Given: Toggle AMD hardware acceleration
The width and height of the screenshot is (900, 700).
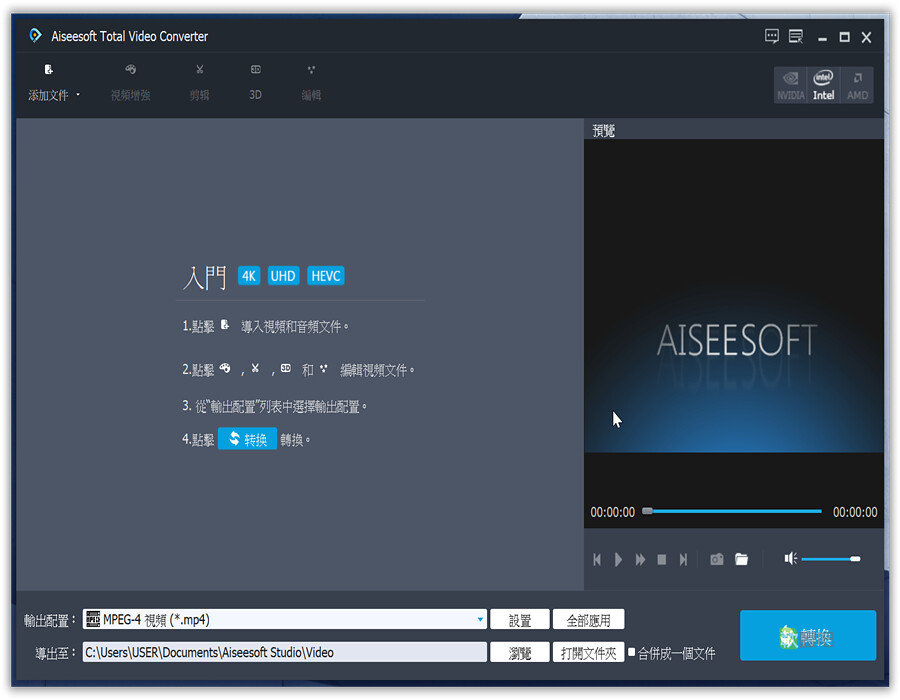Looking at the screenshot, I should pos(857,85).
